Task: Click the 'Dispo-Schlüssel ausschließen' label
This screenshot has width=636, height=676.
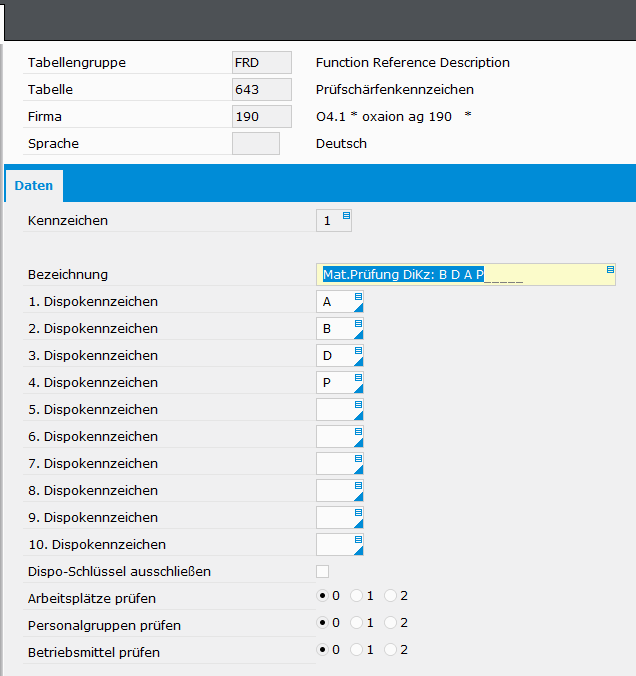Action: pos(119,572)
